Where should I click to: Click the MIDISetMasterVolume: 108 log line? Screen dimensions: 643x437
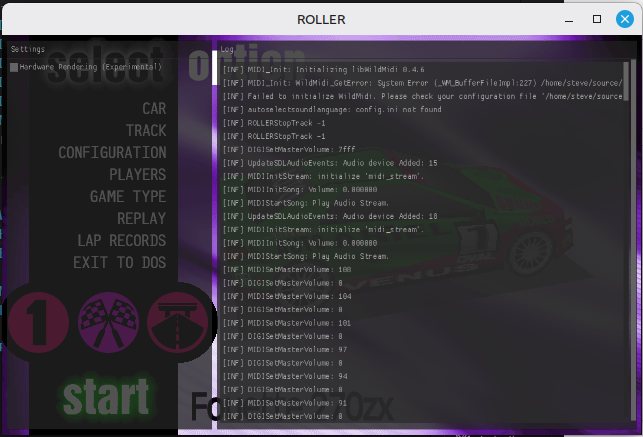click(x=287, y=270)
